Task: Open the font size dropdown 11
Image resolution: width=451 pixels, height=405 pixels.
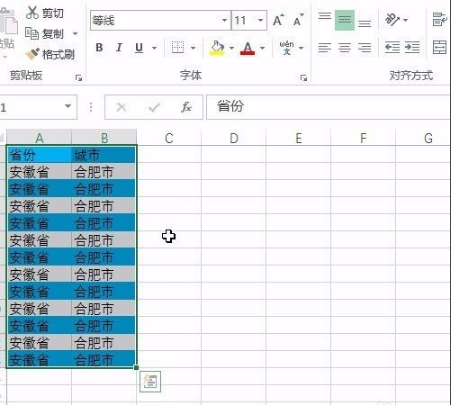Action: click(260, 21)
